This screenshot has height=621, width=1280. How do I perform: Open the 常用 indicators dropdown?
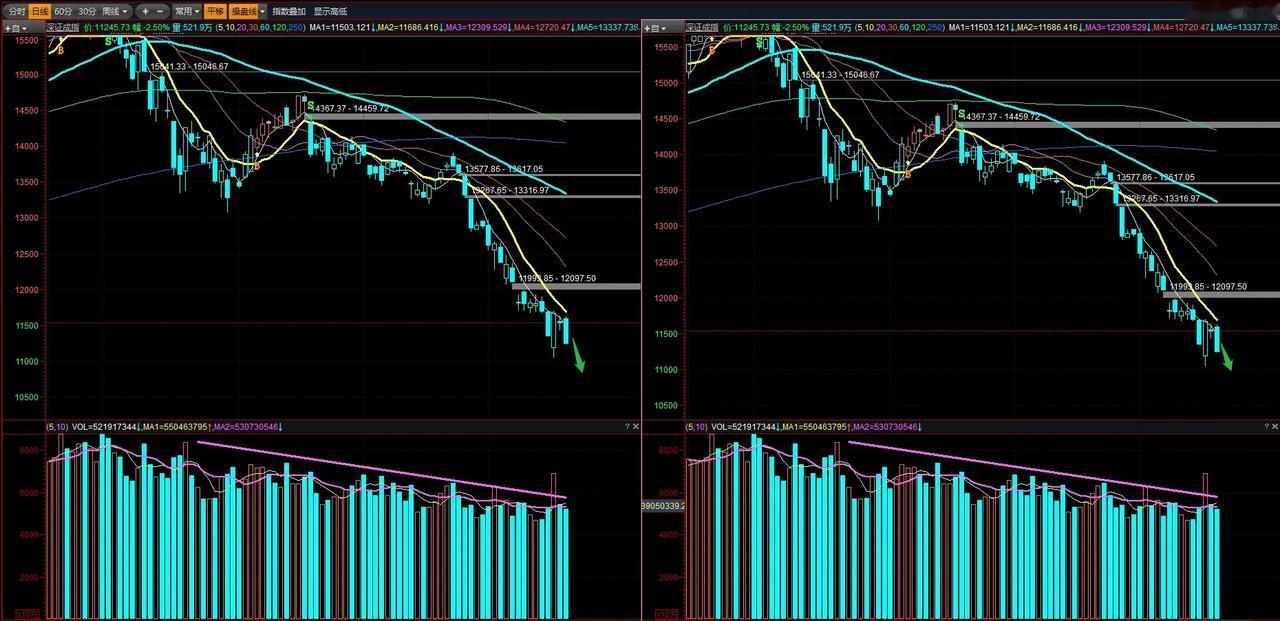coord(186,11)
